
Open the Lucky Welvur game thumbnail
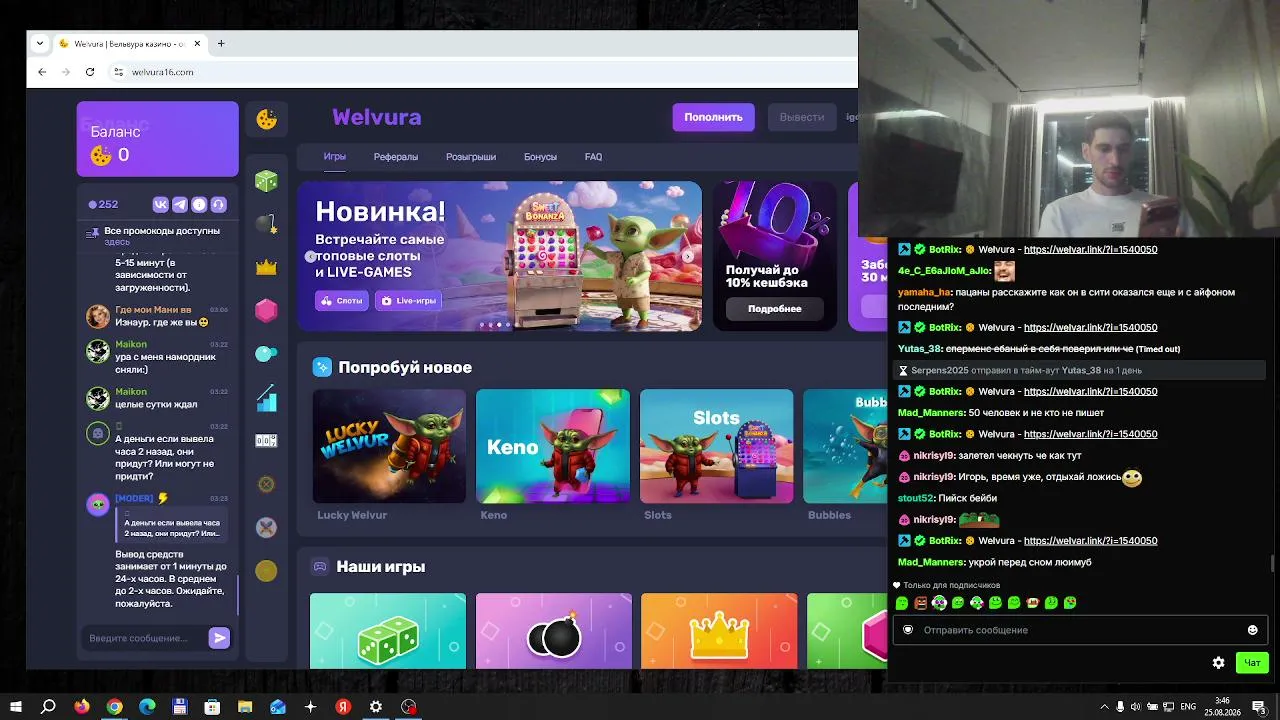click(389, 446)
